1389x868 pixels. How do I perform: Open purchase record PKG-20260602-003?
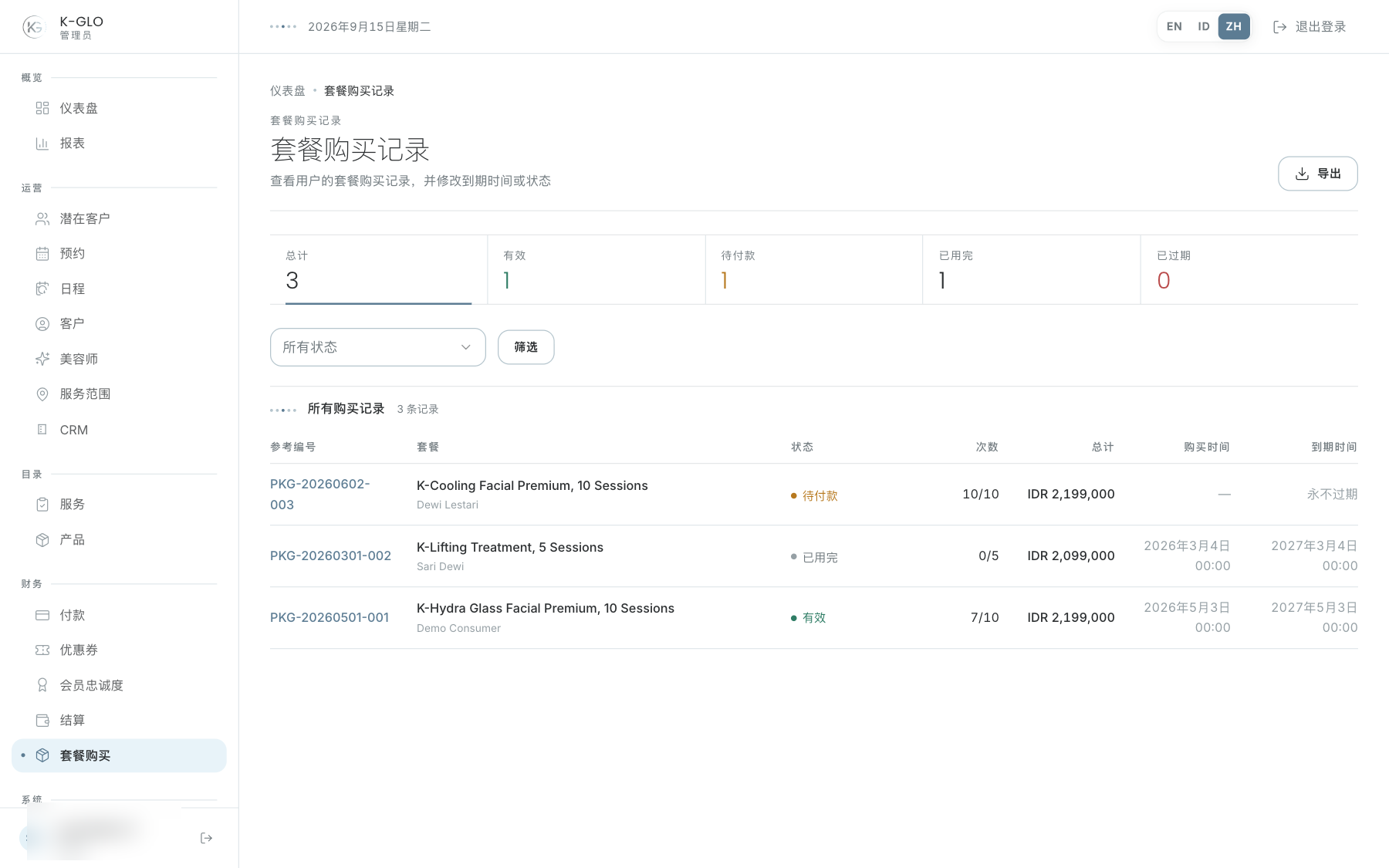[320, 495]
